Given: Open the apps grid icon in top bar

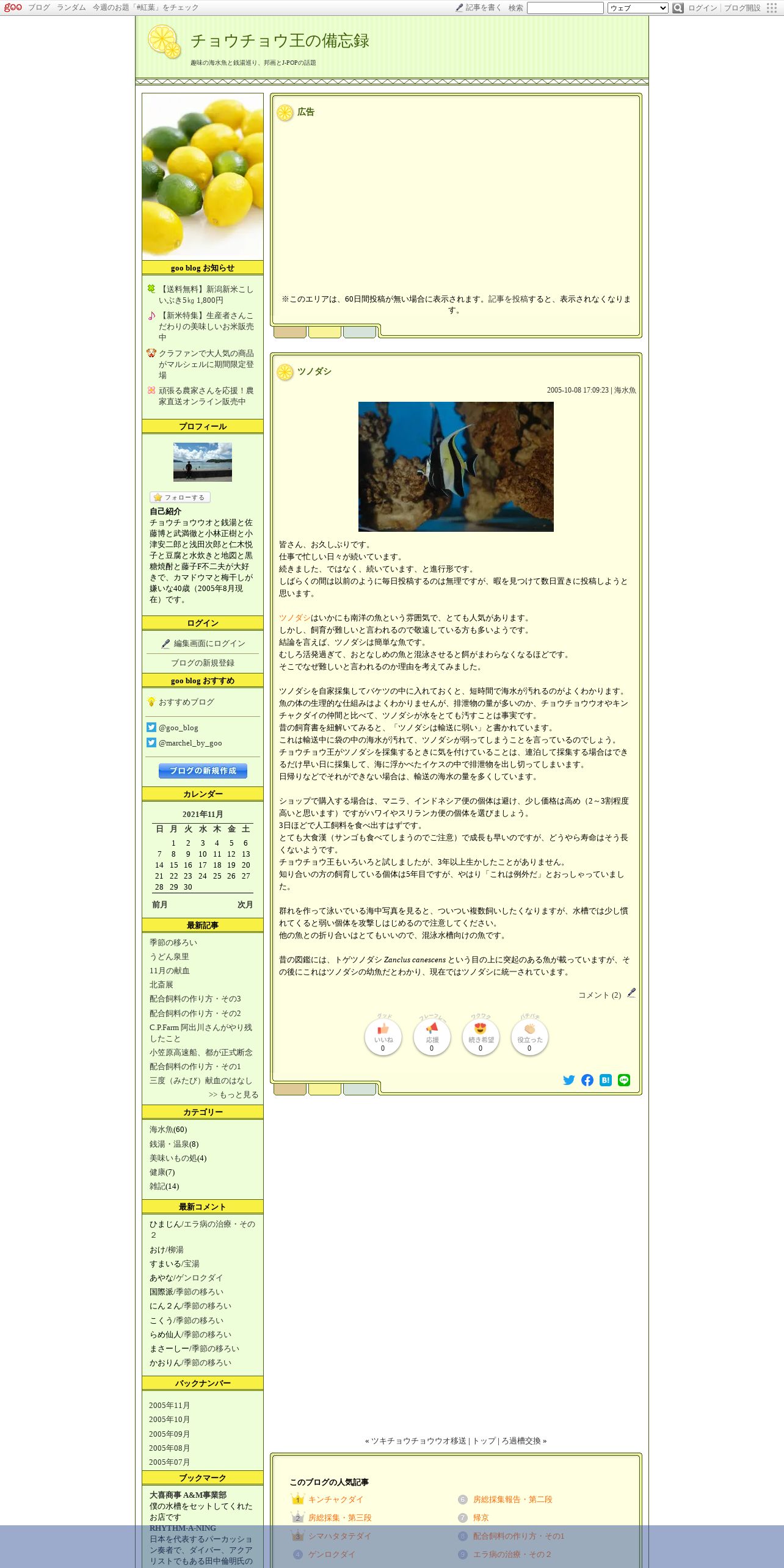Looking at the screenshot, I should click(x=772, y=8).
